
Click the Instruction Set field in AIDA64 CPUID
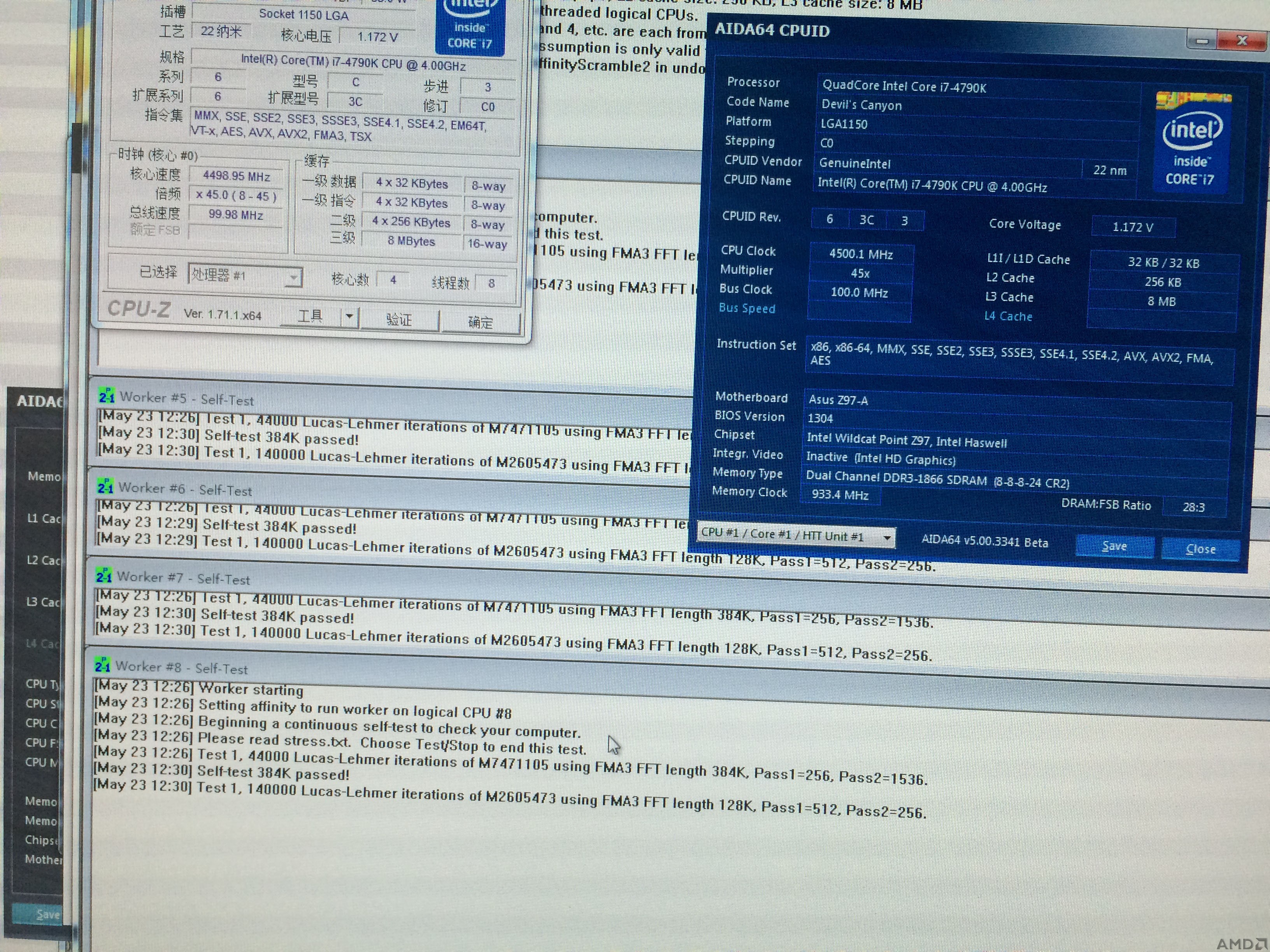[1019, 360]
